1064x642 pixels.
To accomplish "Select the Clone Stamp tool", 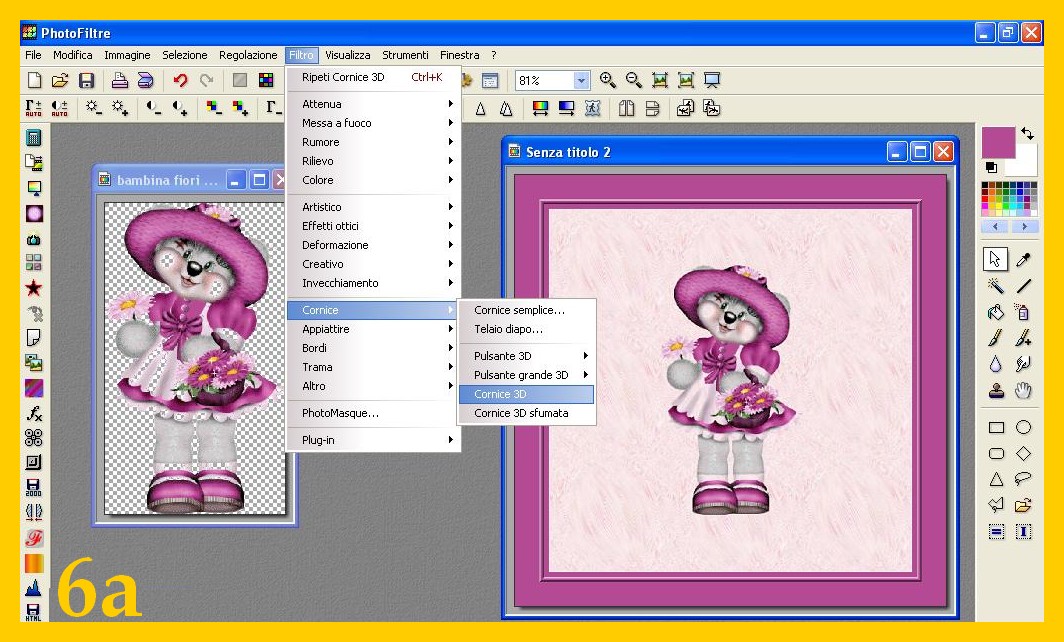I will [996, 390].
